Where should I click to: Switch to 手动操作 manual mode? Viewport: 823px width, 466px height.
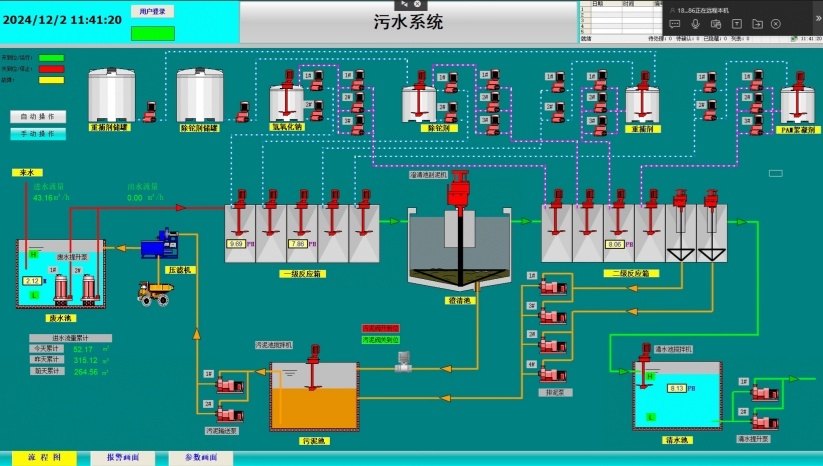pos(38,133)
